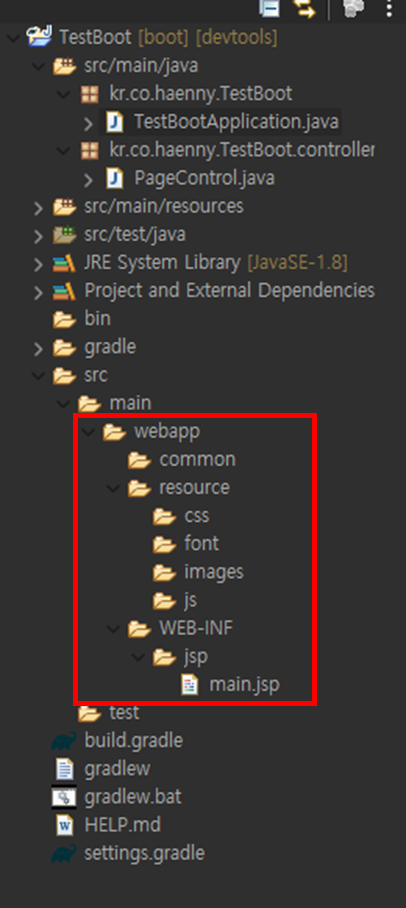Collapse the jsp folder node
The image size is (406, 908).
click(138, 657)
